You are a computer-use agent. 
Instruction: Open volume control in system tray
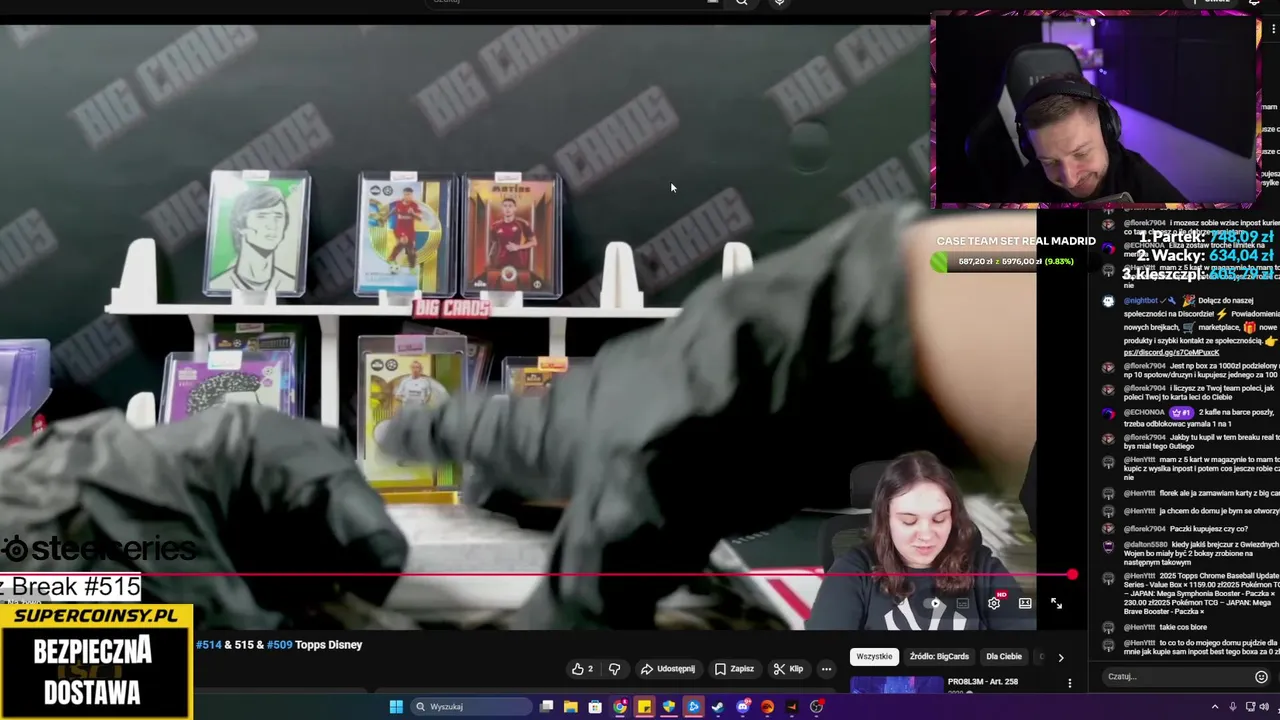pyautogui.click(x=1263, y=707)
